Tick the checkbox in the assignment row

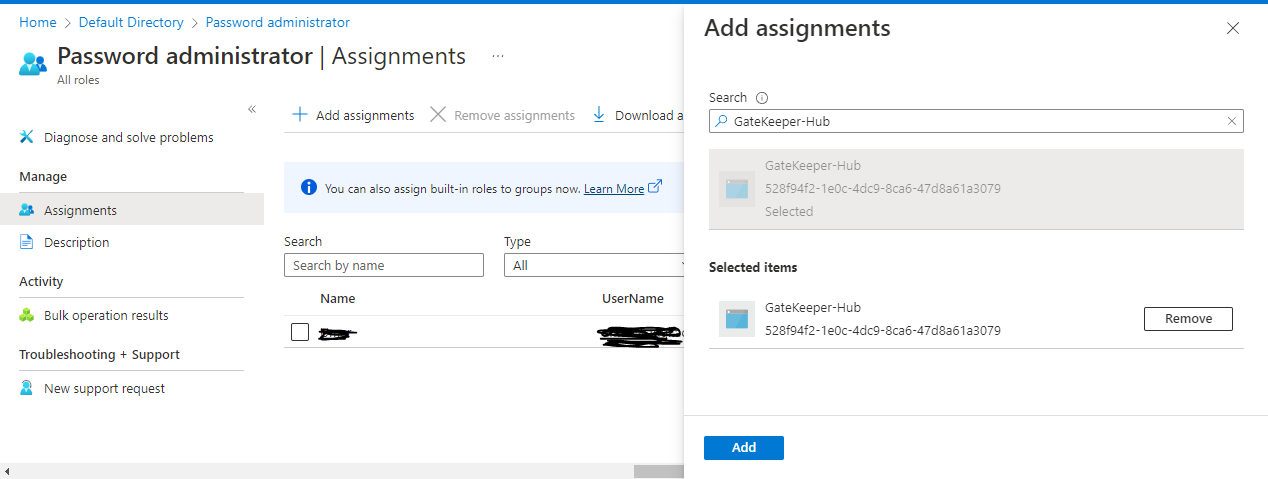(300, 332)
